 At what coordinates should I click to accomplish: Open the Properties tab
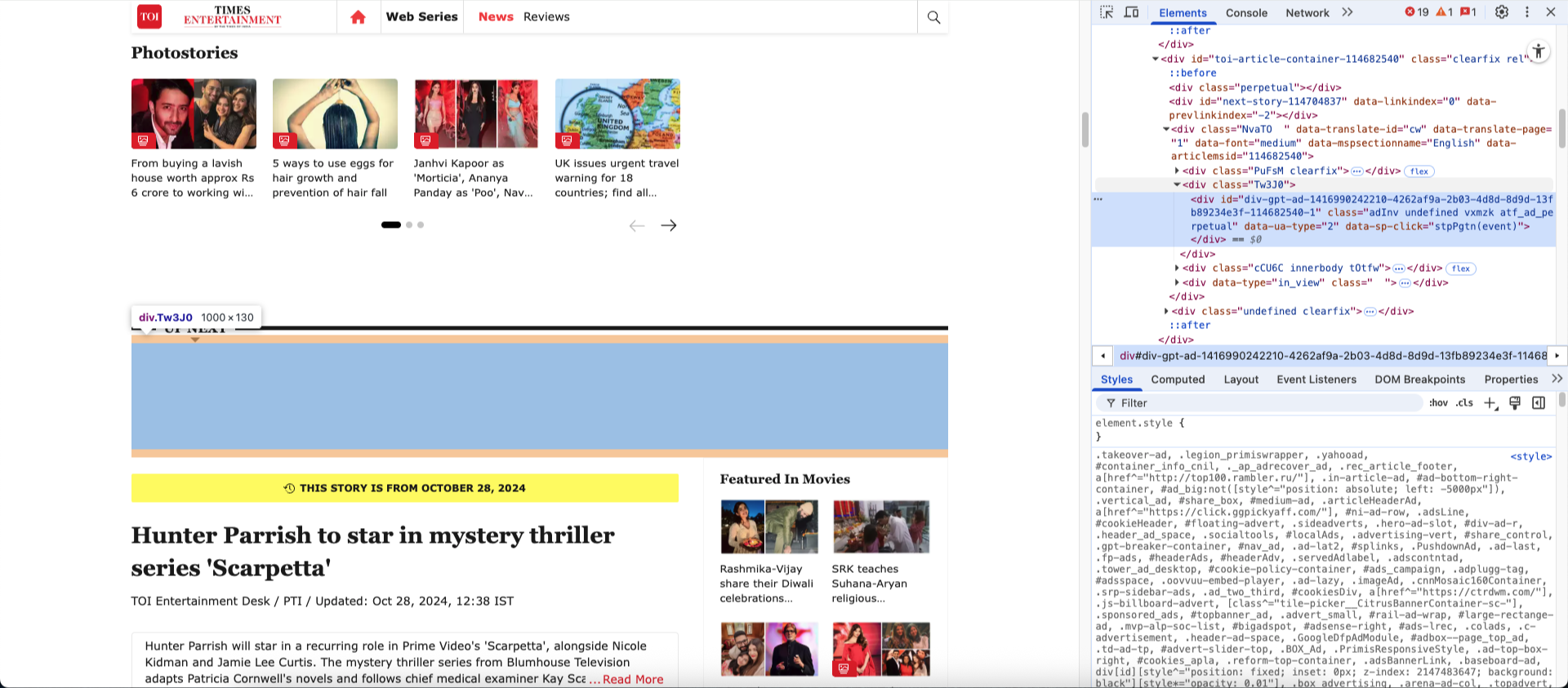pyautogui.click(x=1511, y=380)
